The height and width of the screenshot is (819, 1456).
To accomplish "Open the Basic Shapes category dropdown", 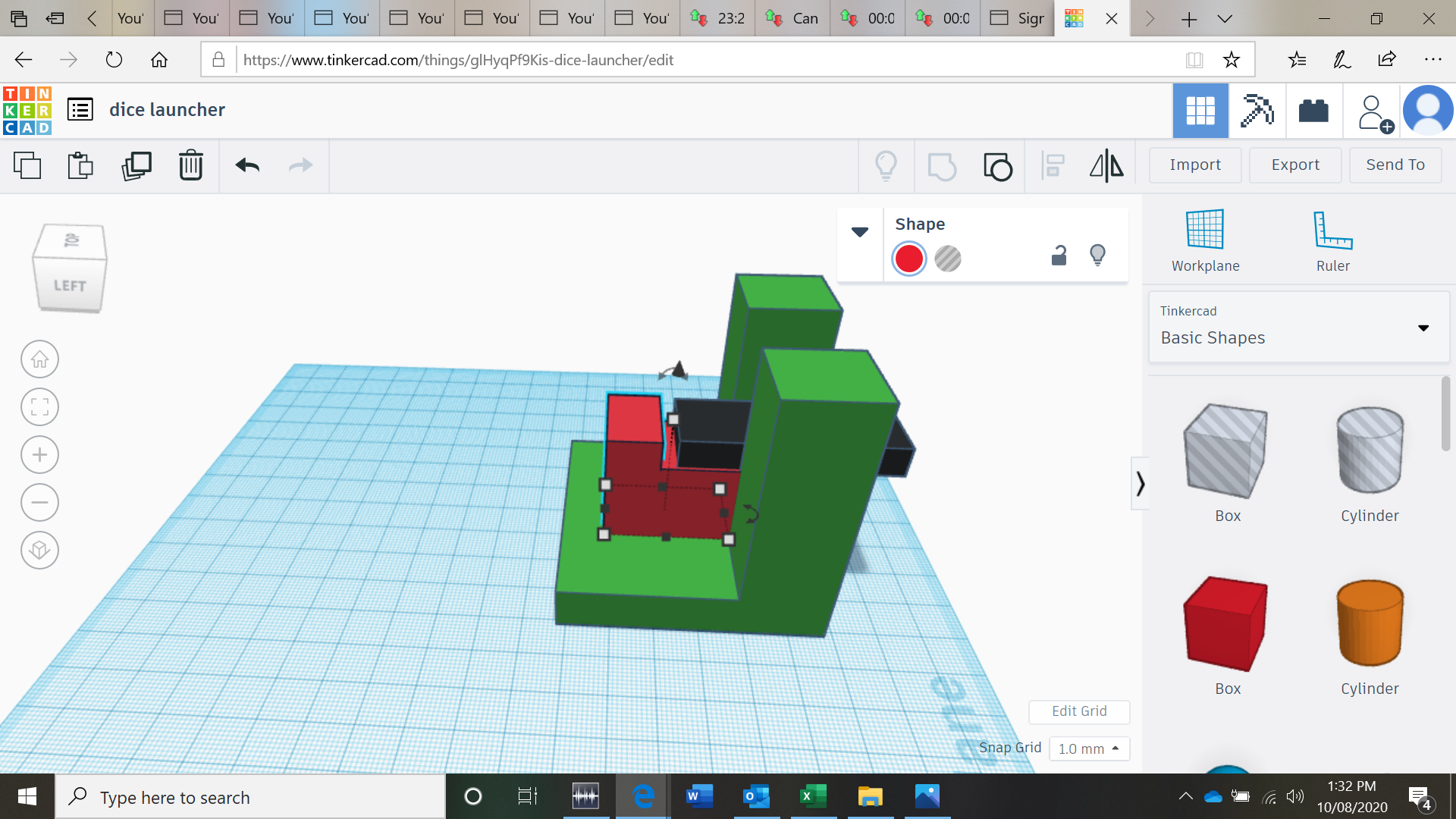I will pyautogui.click(x=1423, y=327).
